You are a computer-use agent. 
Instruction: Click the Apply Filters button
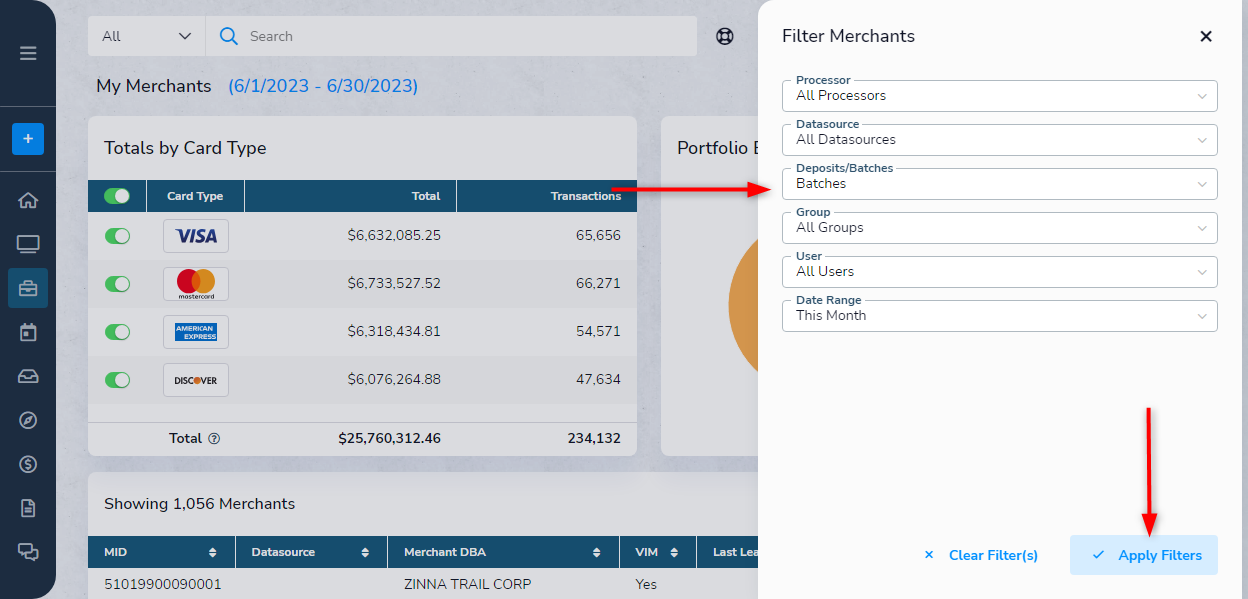click(x=1144, y=555)
